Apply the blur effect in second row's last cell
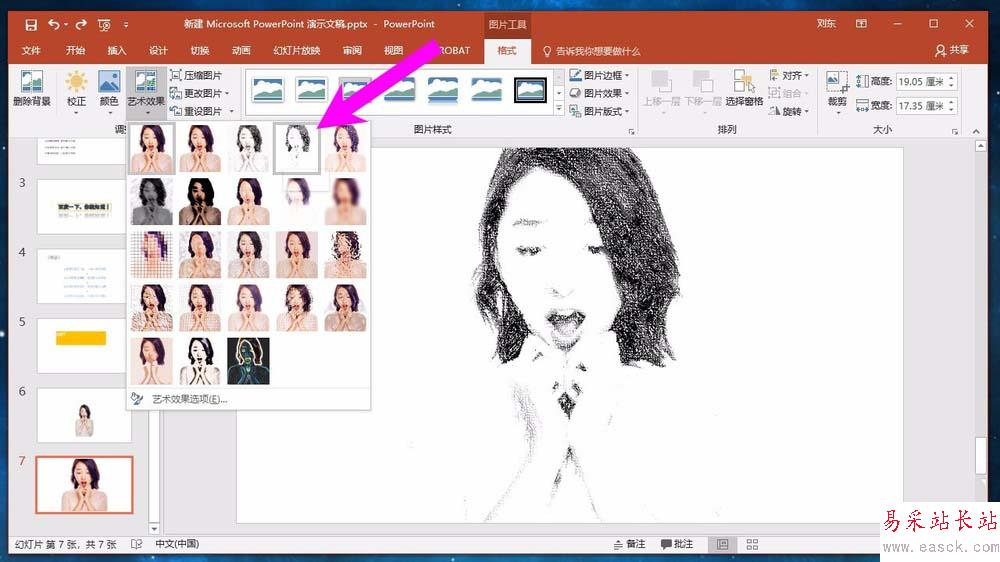Image resolution: width=1000 pixels, height=562 pixels. point(345,201)
